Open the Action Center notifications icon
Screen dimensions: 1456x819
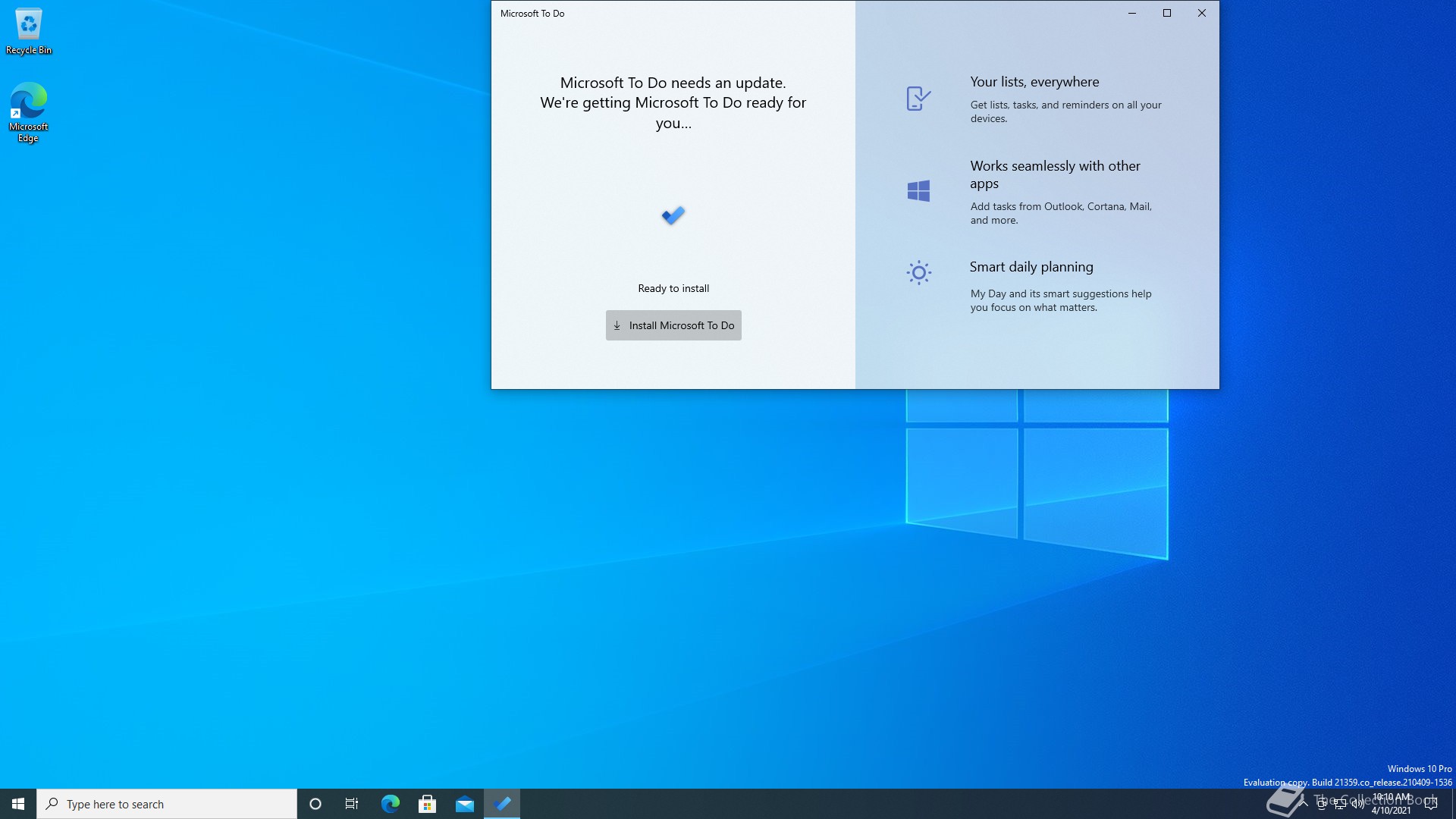[x=1431, y=804]
